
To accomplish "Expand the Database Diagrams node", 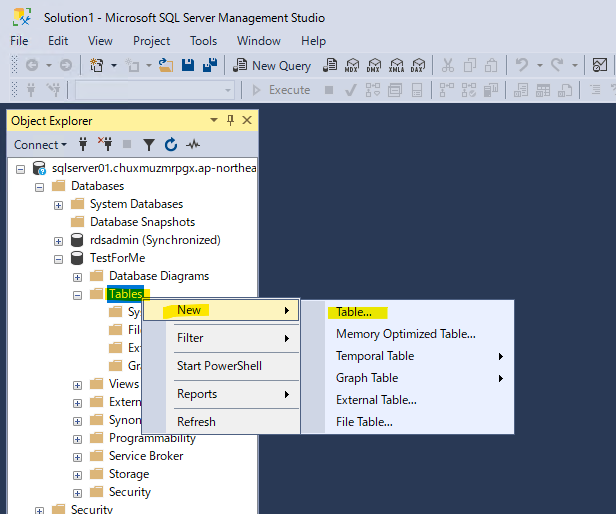I will (77, 277).
